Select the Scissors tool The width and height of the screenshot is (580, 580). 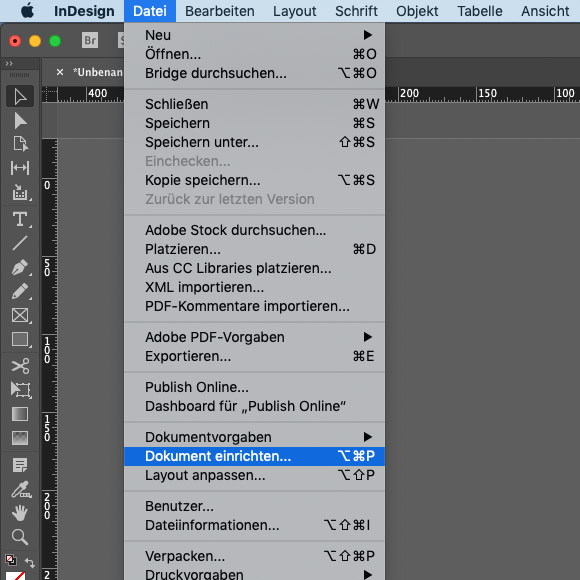(x=20, y=366)
